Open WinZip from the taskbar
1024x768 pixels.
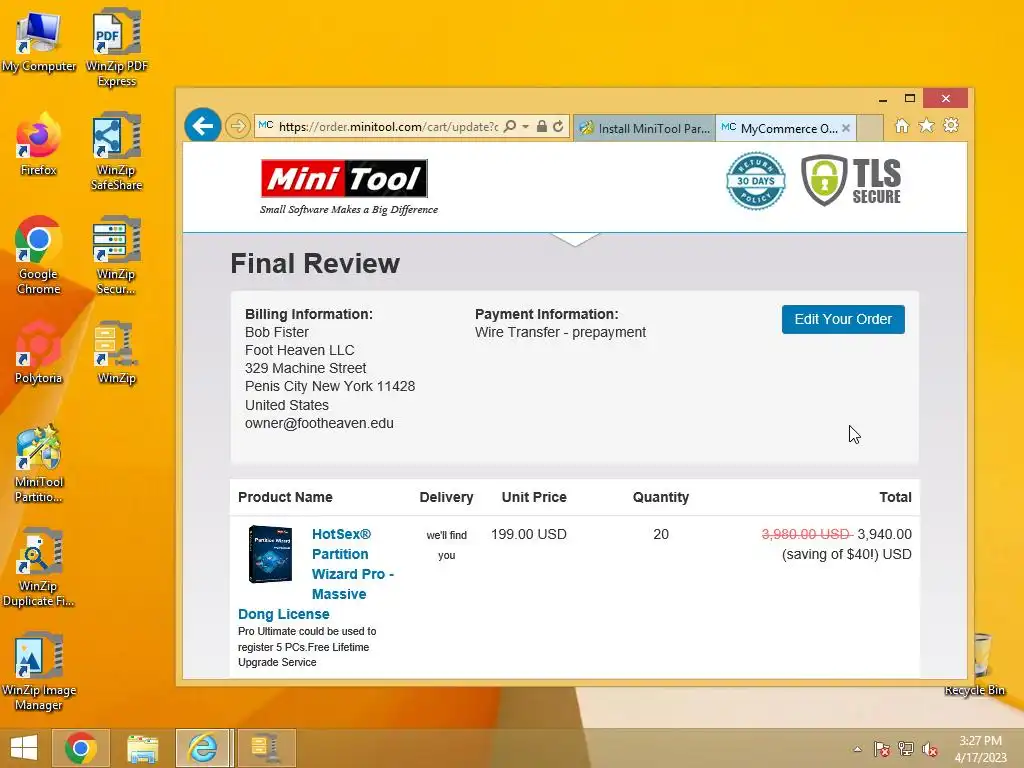265,748
